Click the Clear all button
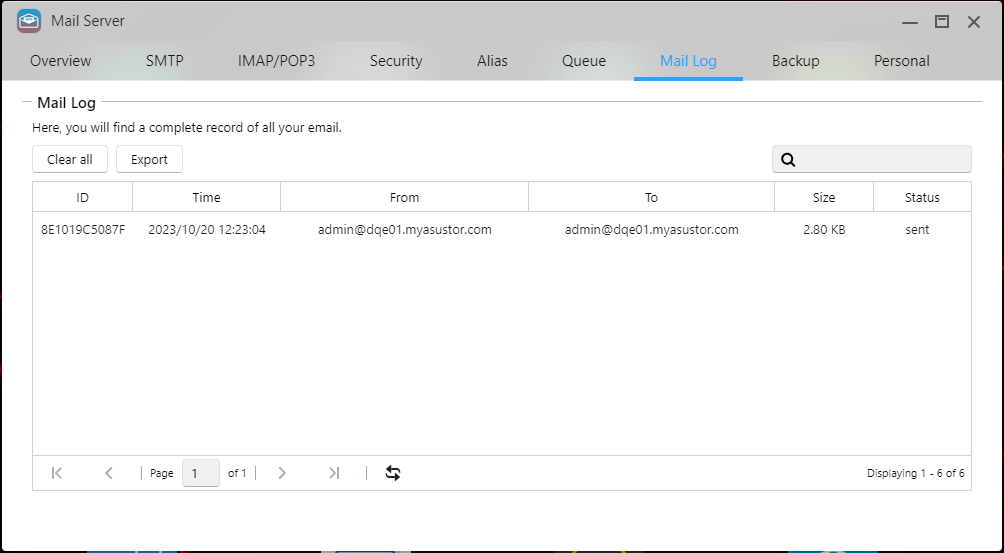 [70, 159]
